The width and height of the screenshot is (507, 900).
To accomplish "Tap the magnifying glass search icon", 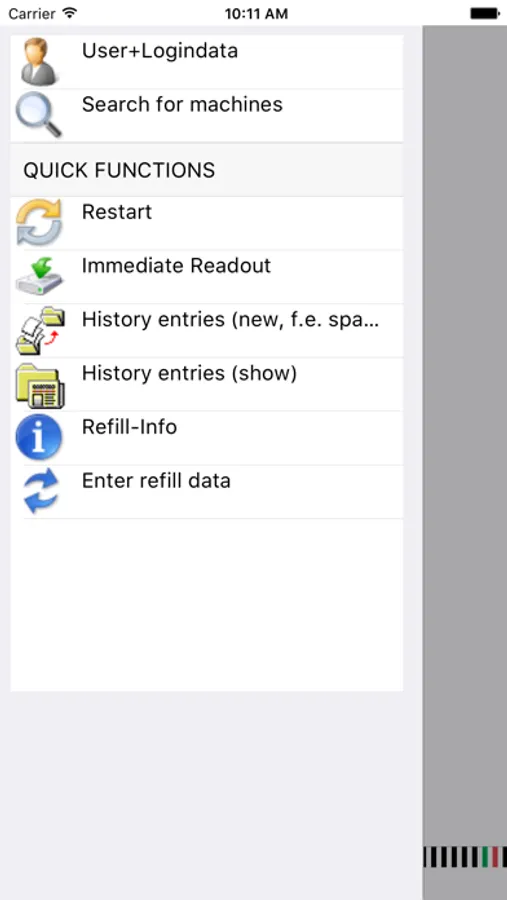I will (39, 115).
